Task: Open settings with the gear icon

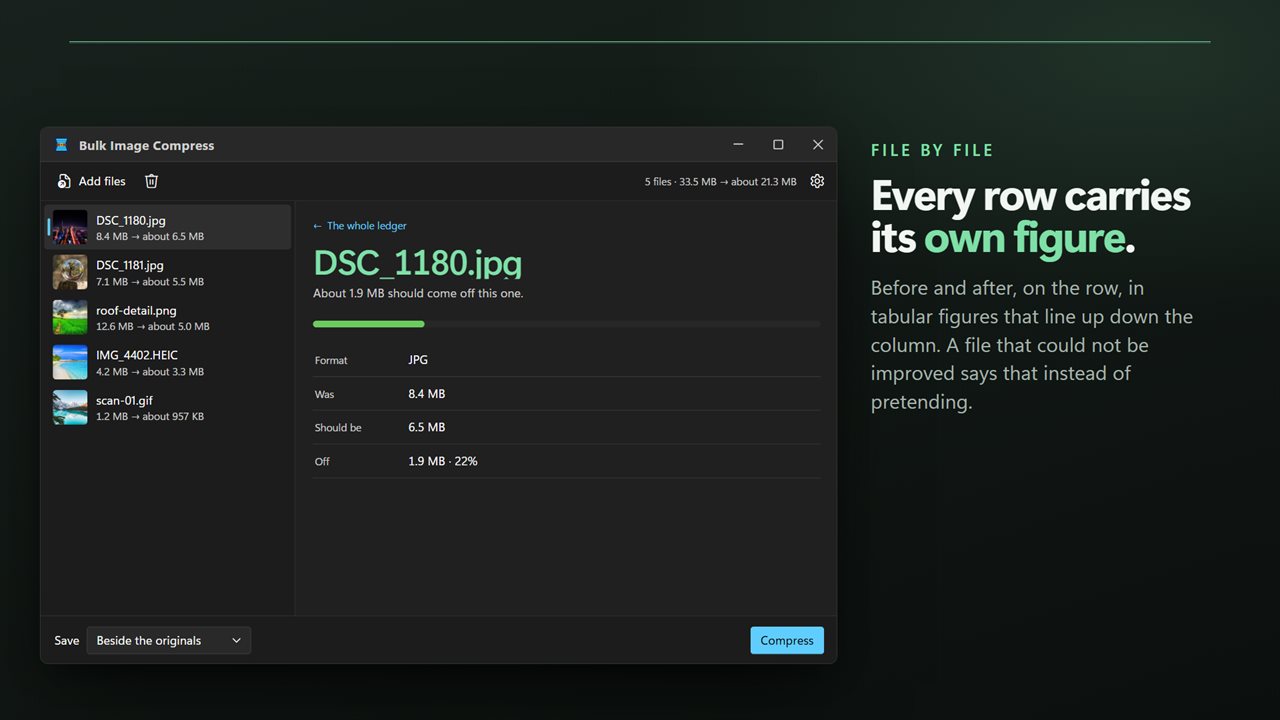Action: (817, 181)
